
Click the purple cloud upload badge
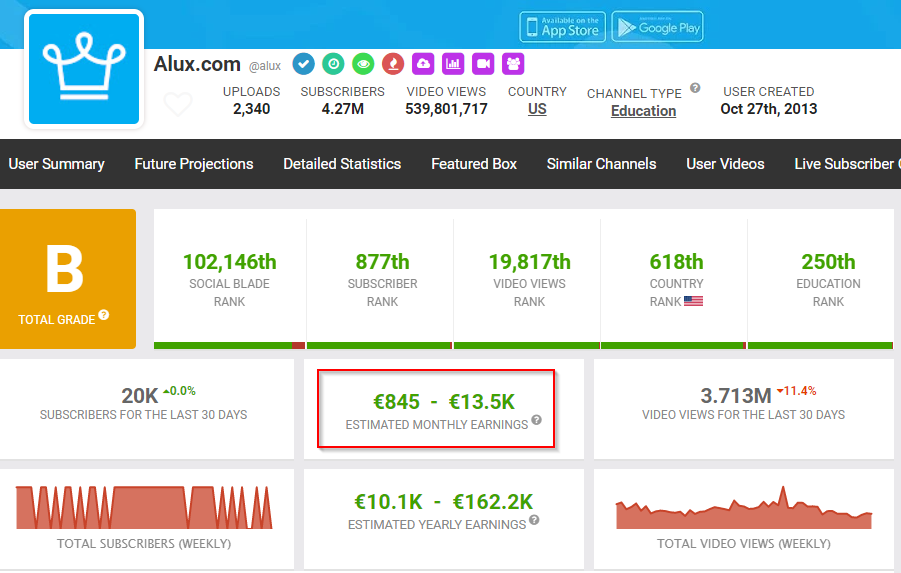pos(423,64)
